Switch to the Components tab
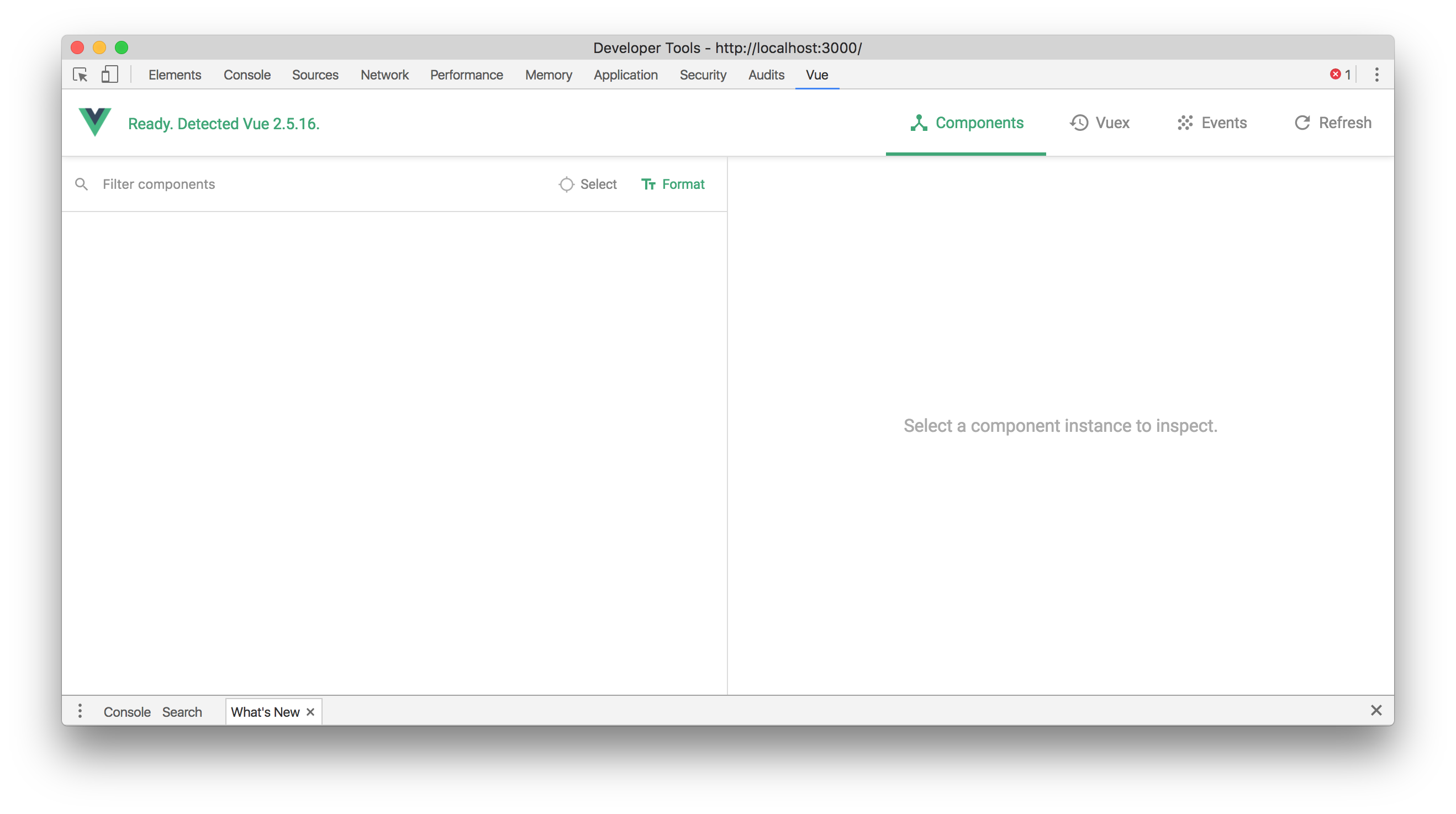 (966, 123)
